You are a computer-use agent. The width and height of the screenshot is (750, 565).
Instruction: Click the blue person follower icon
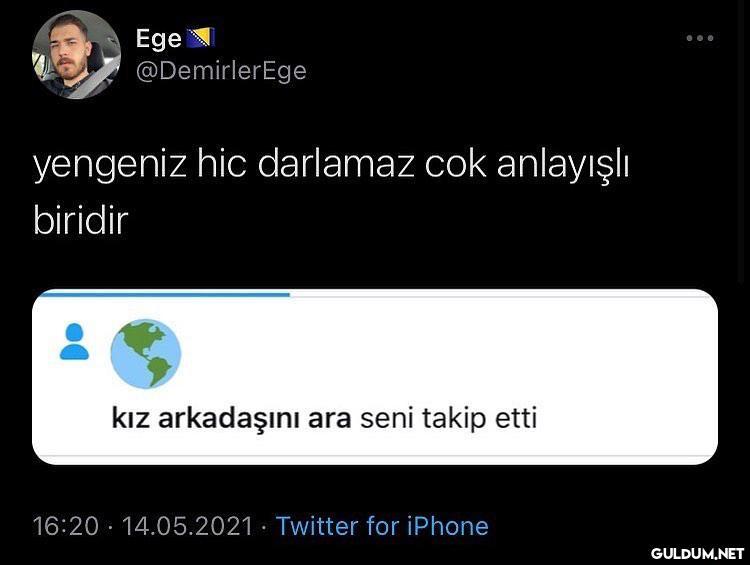(74, 342)
